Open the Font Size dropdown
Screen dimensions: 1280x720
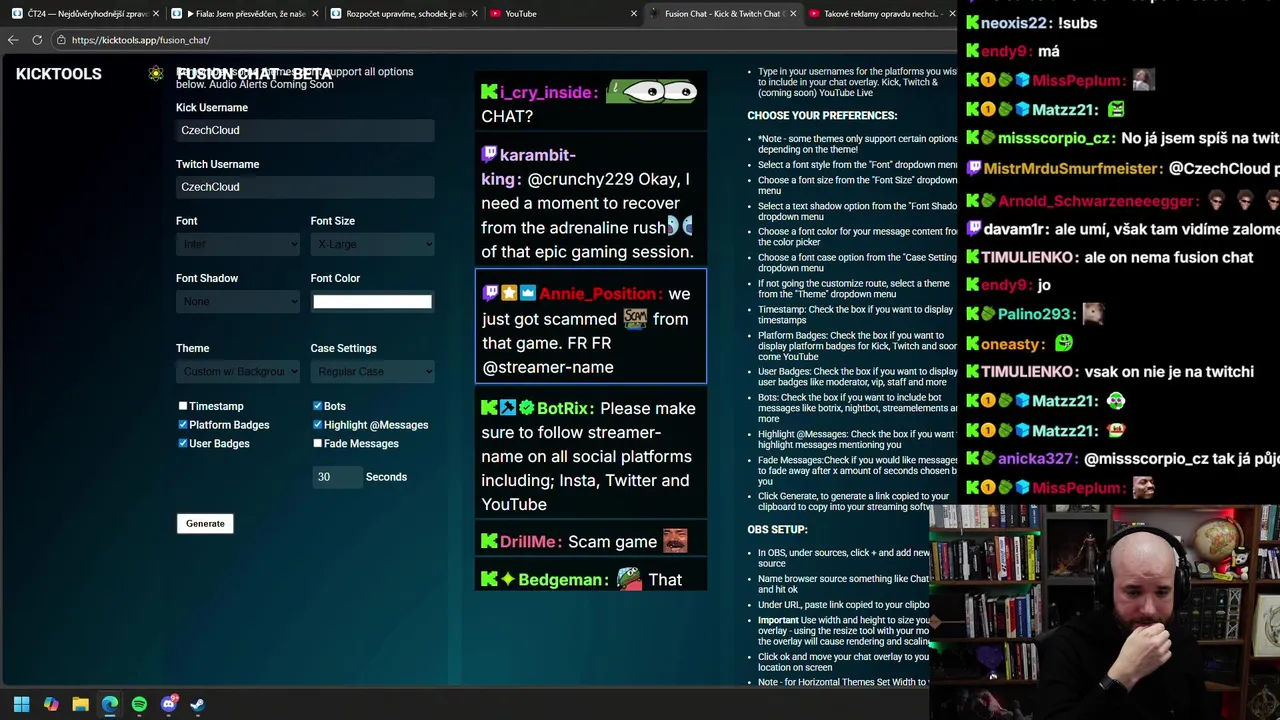pos(372,244)
